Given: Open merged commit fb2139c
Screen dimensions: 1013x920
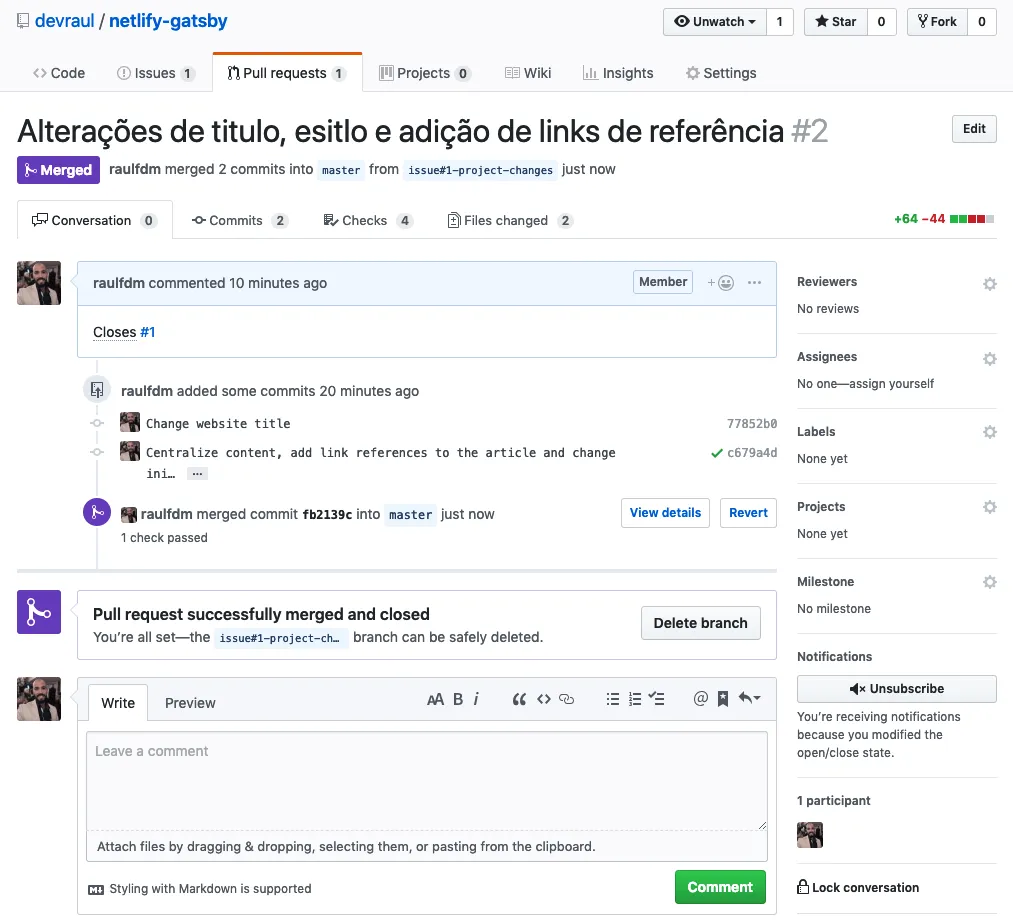Looking at the screenshot, I should (327, 514).
